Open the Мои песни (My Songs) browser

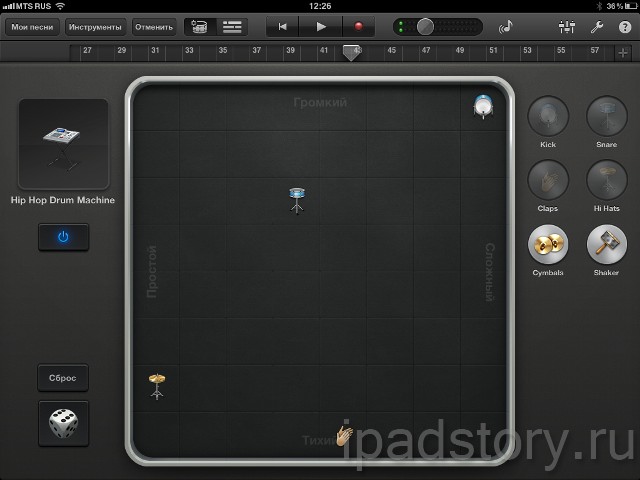point(32,27)
